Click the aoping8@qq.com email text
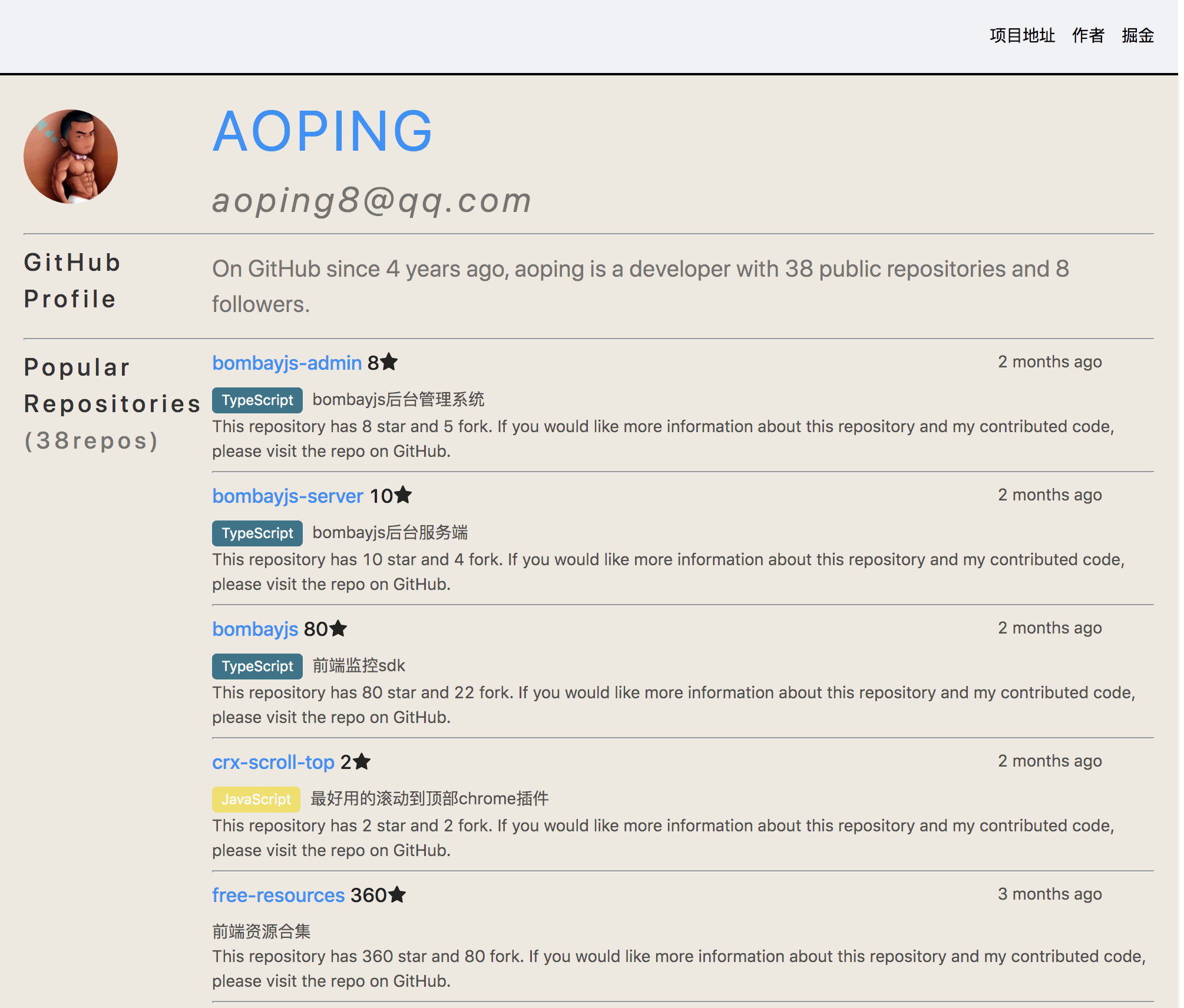 (372, 200)
